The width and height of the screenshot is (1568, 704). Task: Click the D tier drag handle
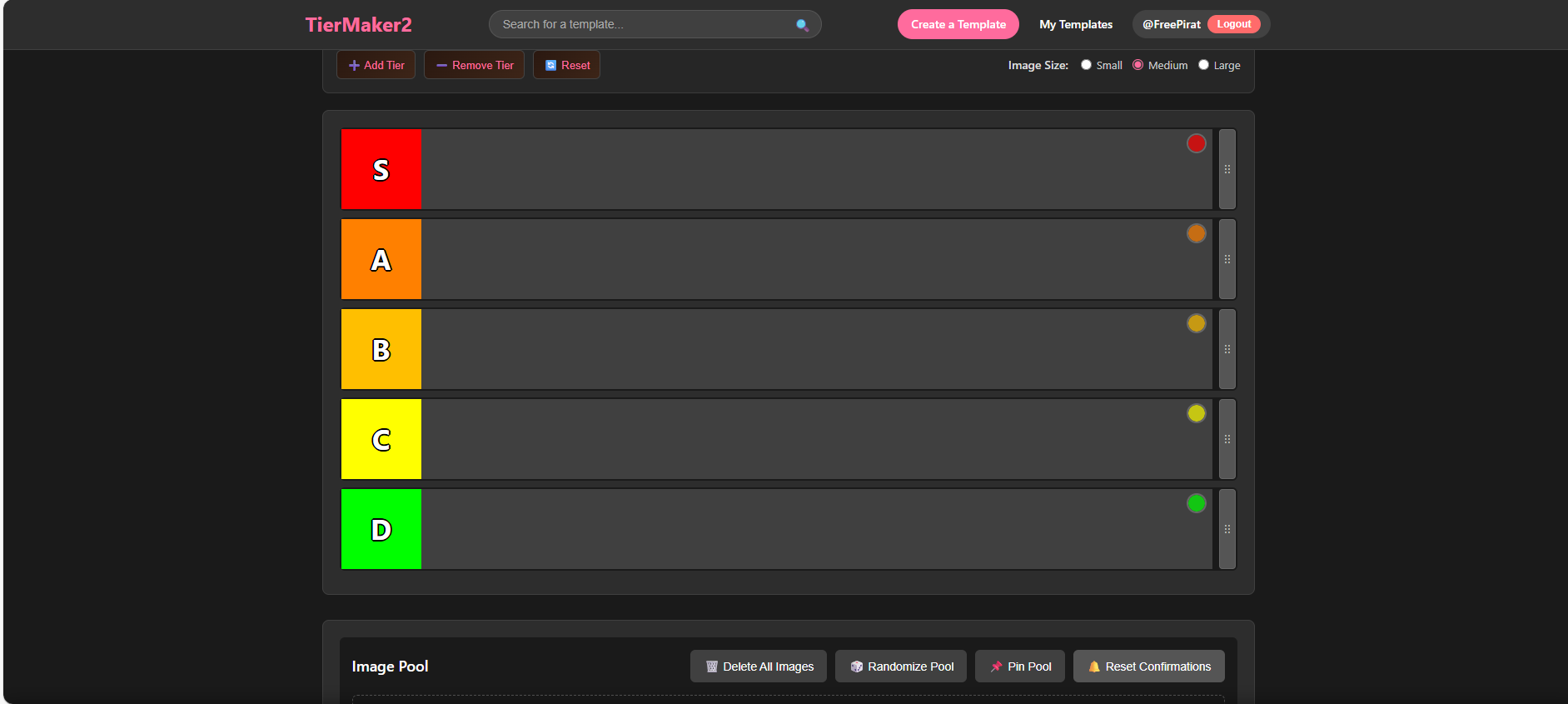(1227, 529)
